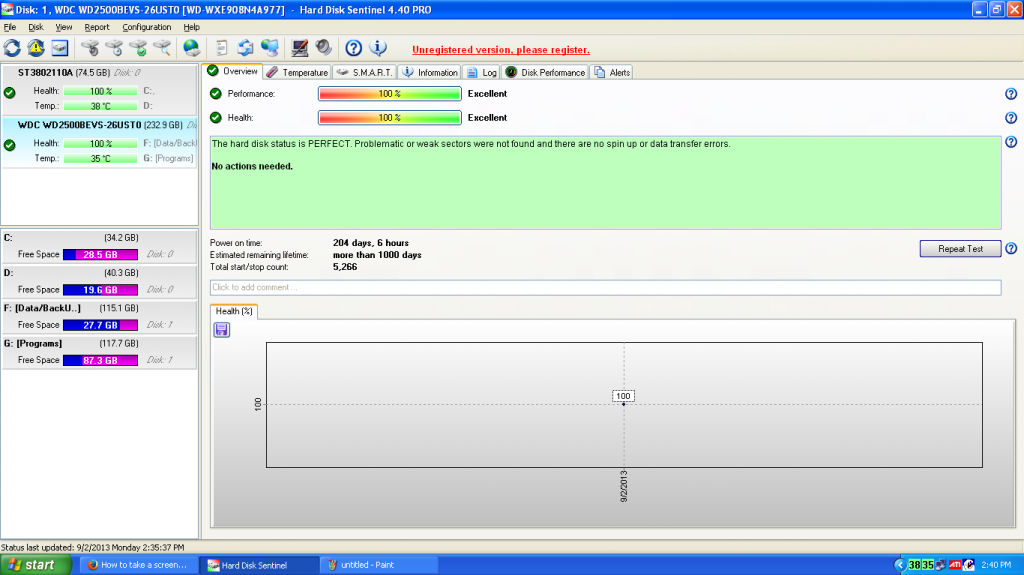Click the disk with magnifying glass toolbar icon
The image size is (1024, 575).
(162, 48)
